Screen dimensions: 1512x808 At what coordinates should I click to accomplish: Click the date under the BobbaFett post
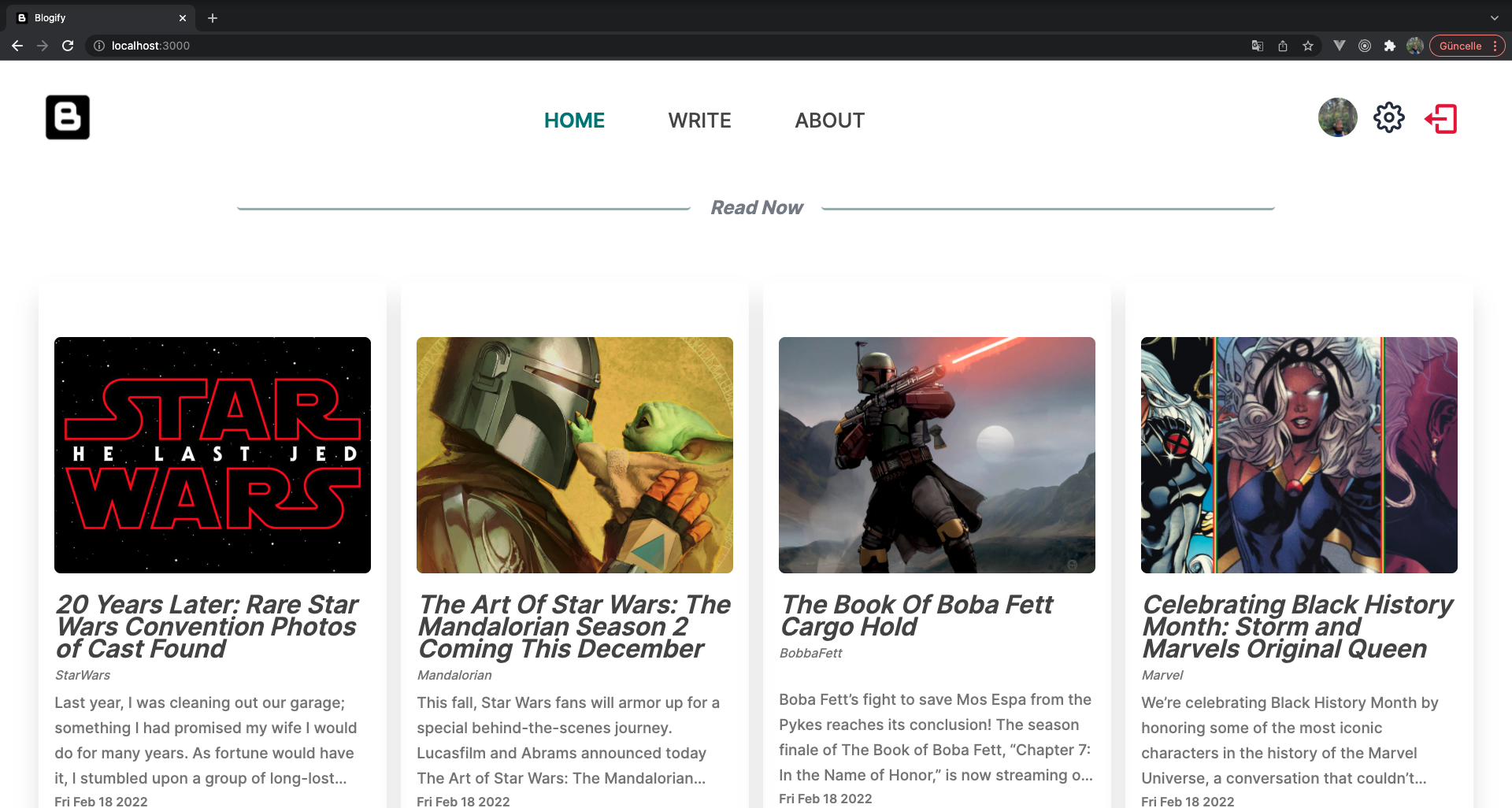click(x=825, y=799)
